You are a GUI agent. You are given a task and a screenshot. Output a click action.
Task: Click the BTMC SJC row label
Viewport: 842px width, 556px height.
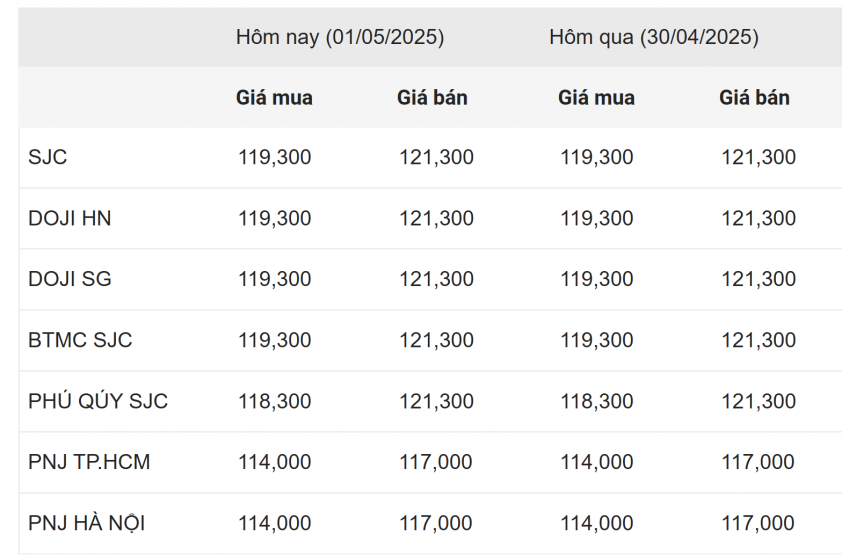coord(80,340)
